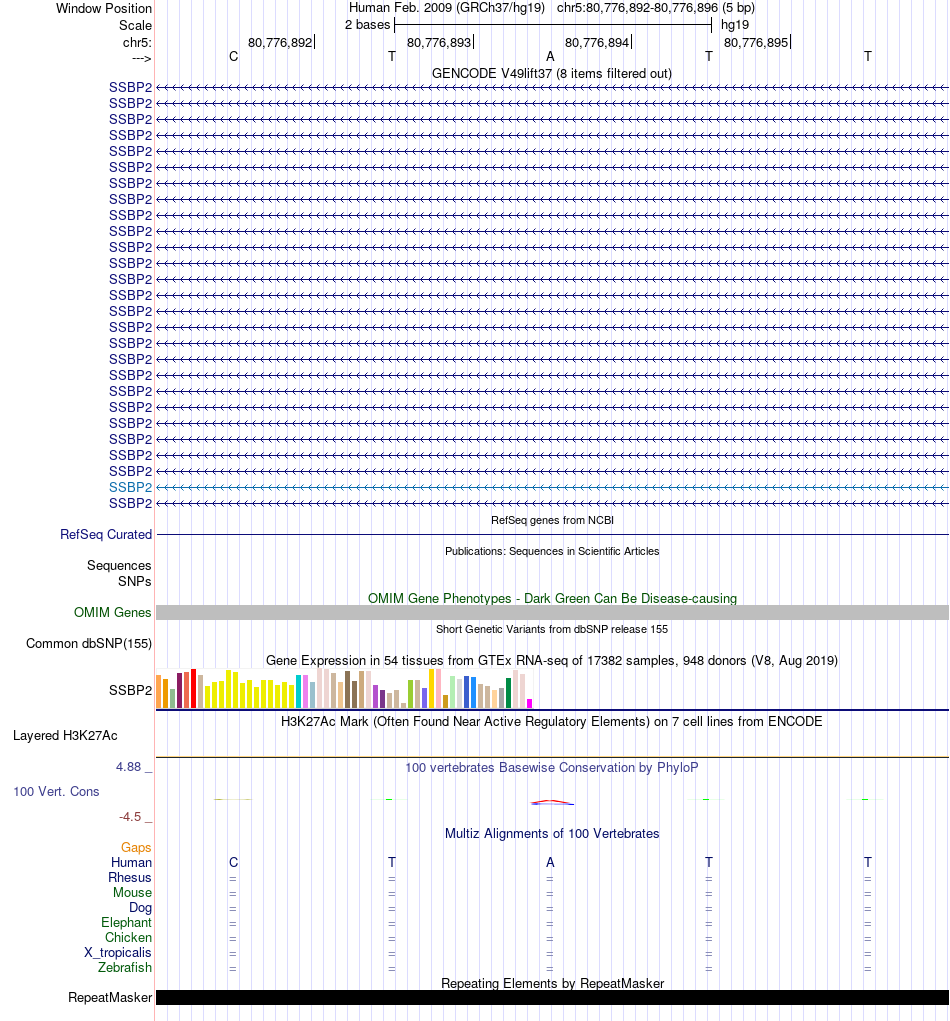Click the 'chr5:80,776,892-80,776,896 (5 bp)' position text
950x1021 pixels.
(656, 8)
